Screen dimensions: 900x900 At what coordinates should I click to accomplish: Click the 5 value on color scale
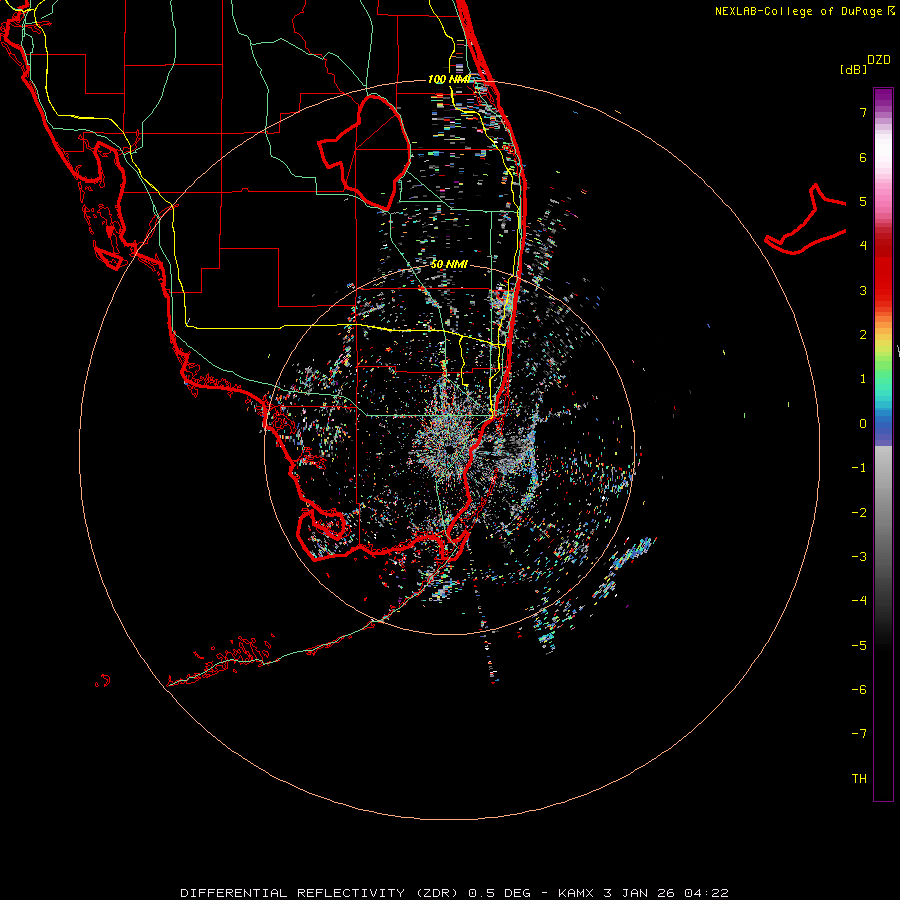pyautogui.click(x=863, y=201)
